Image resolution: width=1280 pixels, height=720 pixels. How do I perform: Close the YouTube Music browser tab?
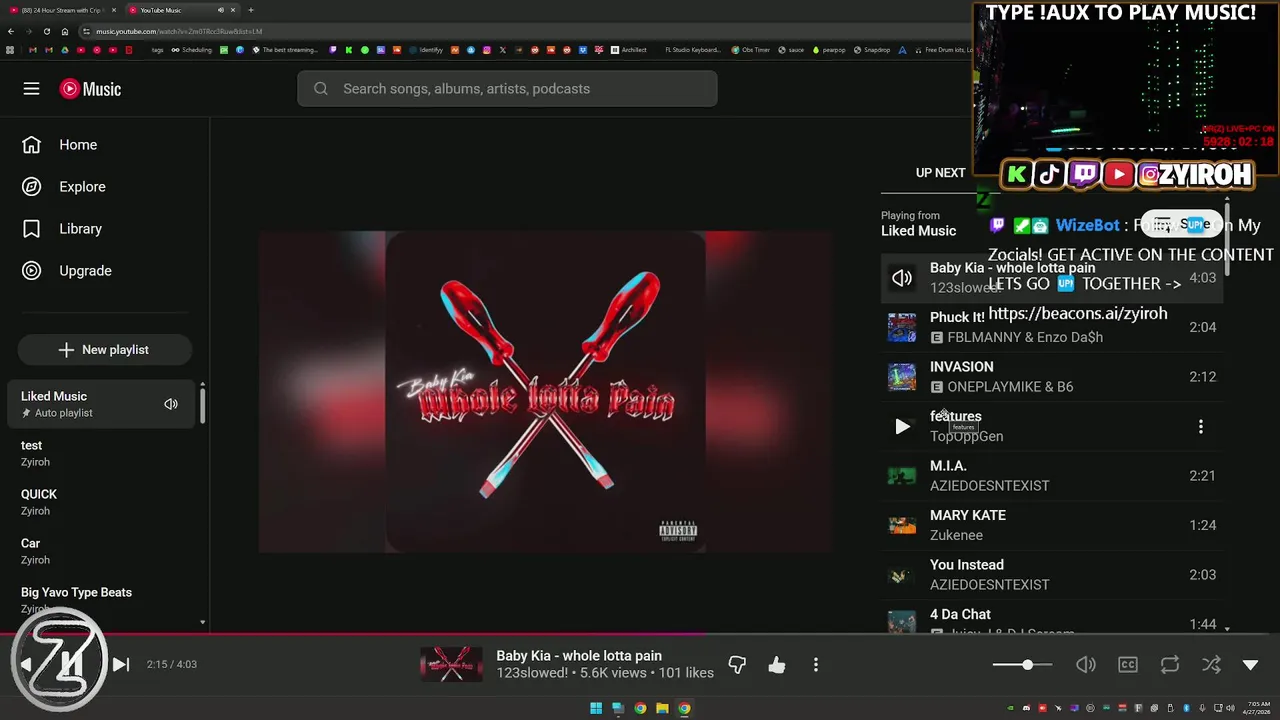pos(232,10)
